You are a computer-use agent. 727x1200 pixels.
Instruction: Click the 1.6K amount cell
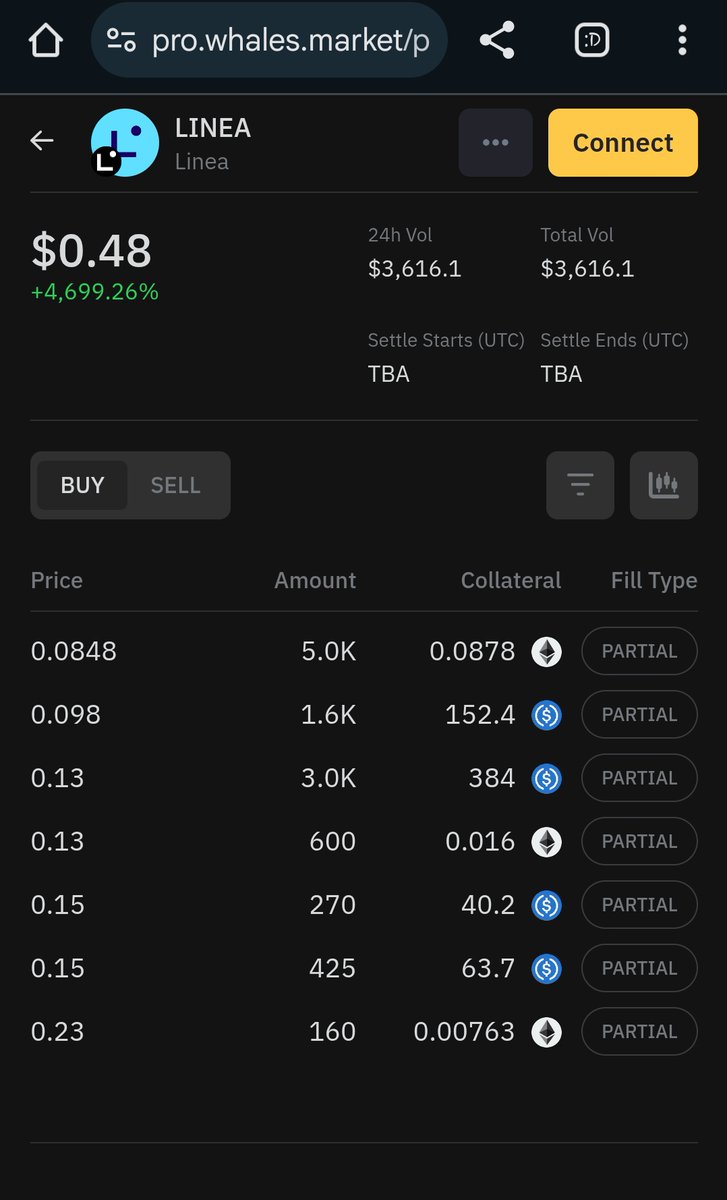pos(329,715)
